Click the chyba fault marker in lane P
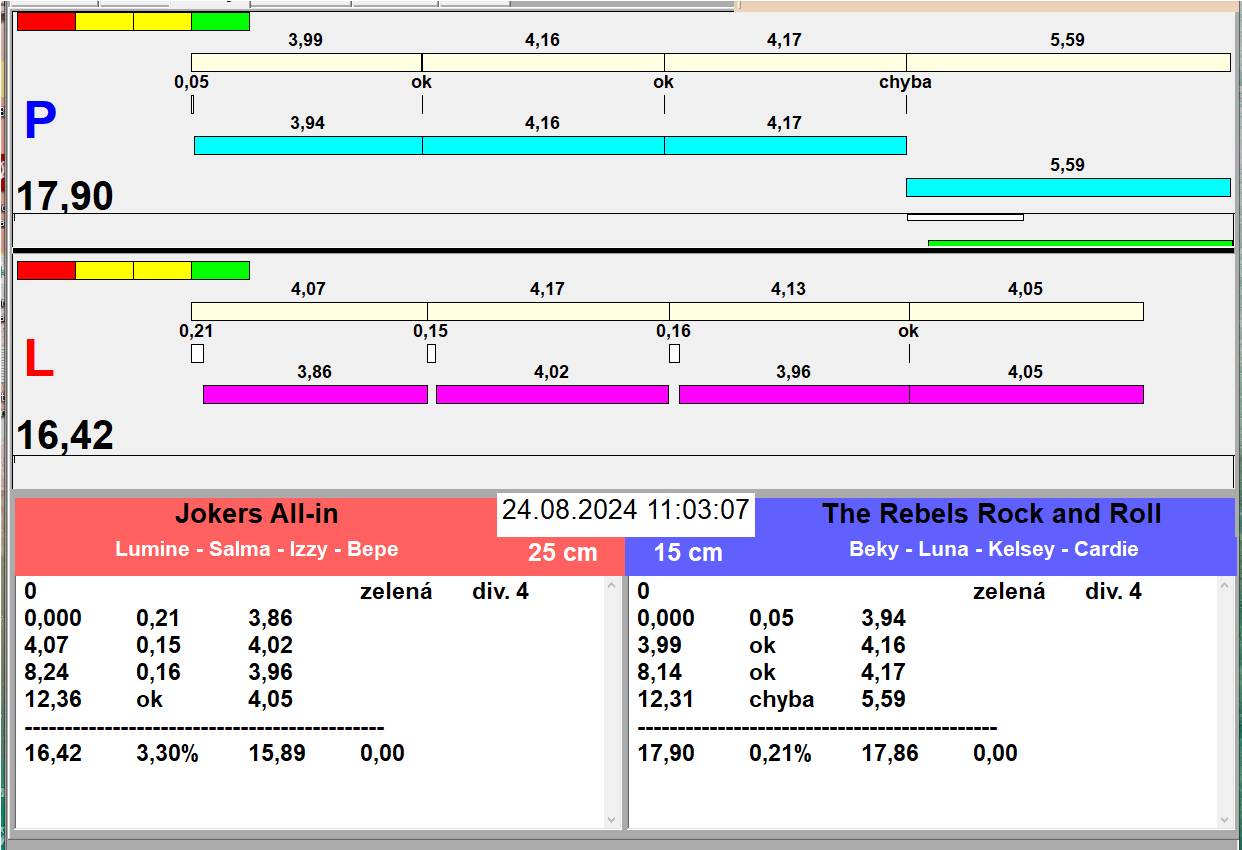Screen dimensions: 1242x850 [x=905, y=82]
